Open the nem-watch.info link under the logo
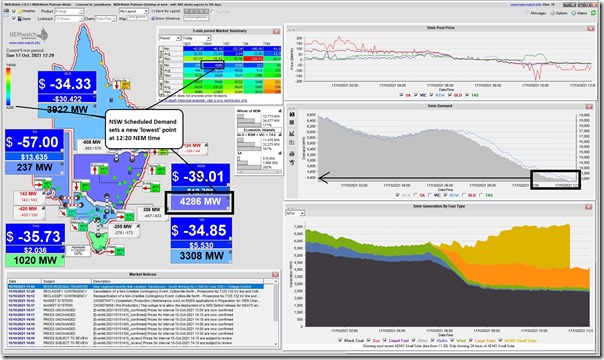 click(x=24, y=43)
